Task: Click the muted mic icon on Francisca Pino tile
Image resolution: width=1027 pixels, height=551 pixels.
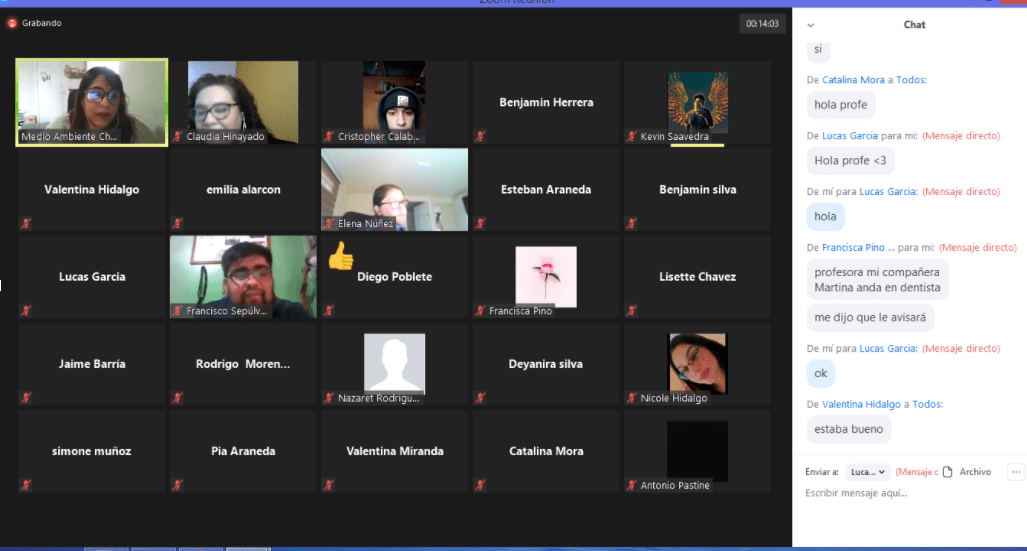Action: click(x=480, y=311)
